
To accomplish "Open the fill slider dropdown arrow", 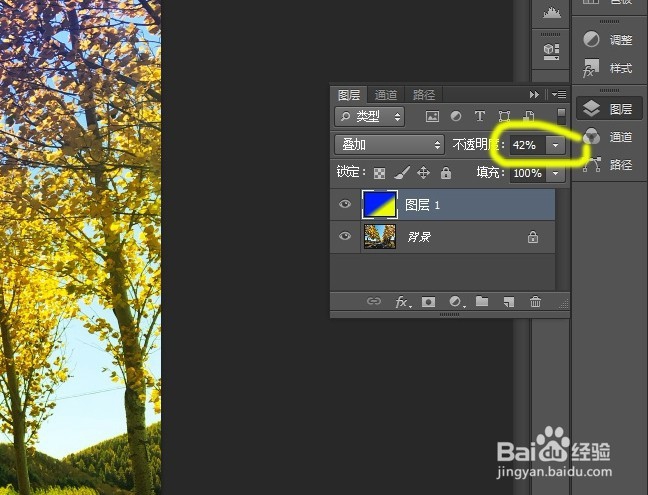I will 555,173.
